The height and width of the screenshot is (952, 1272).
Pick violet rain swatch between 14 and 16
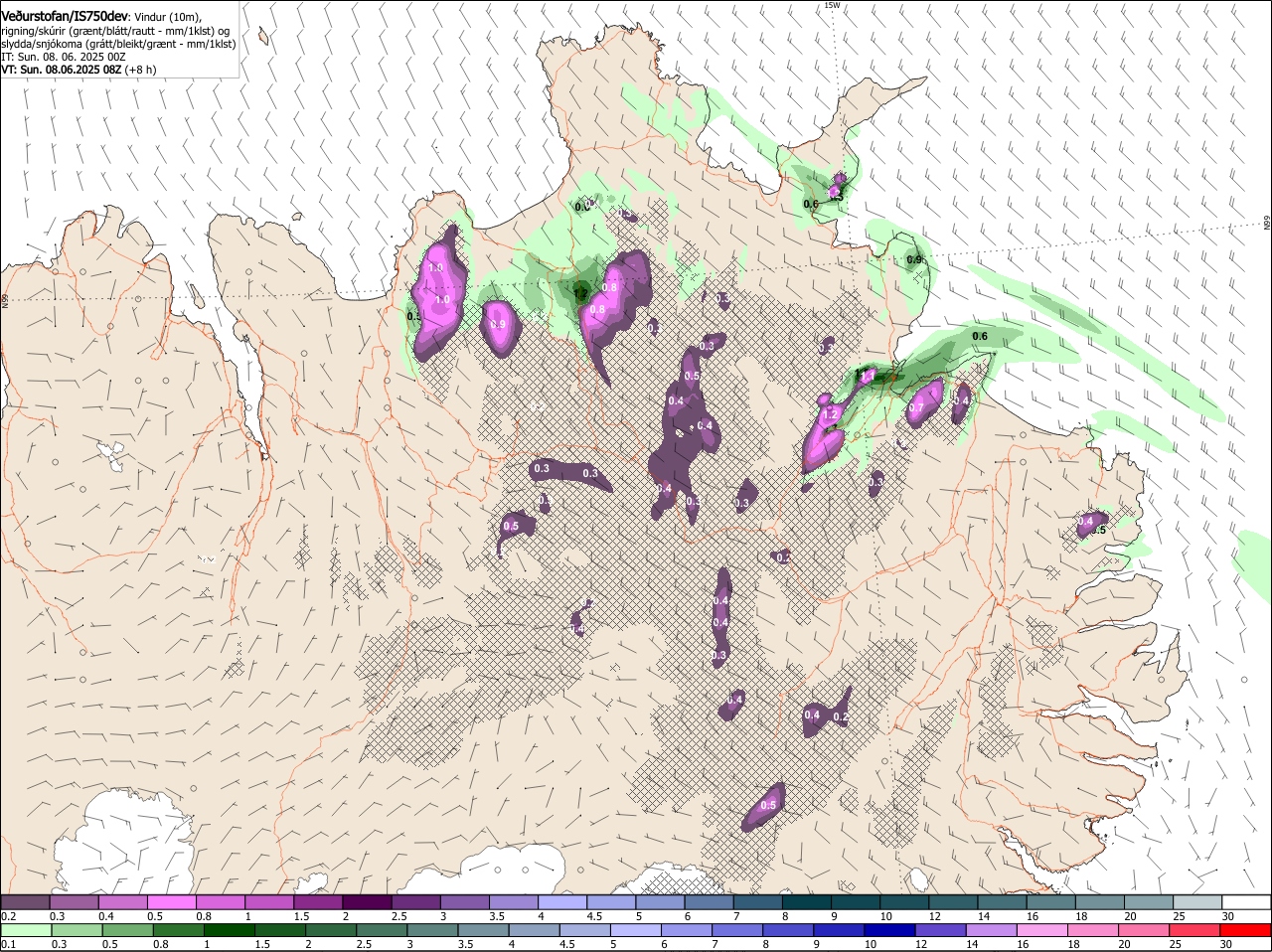[x=992, y=930]
